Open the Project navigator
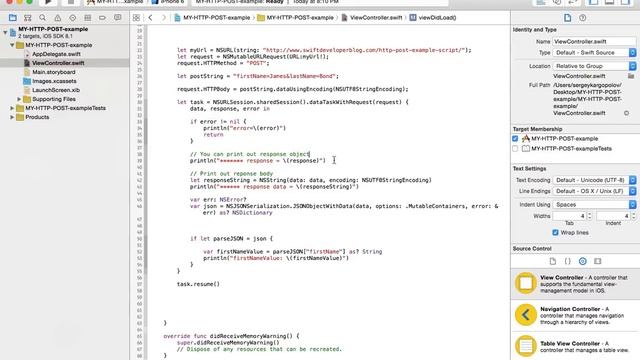Screen dimensions: 640x360 tap(13, 18)
